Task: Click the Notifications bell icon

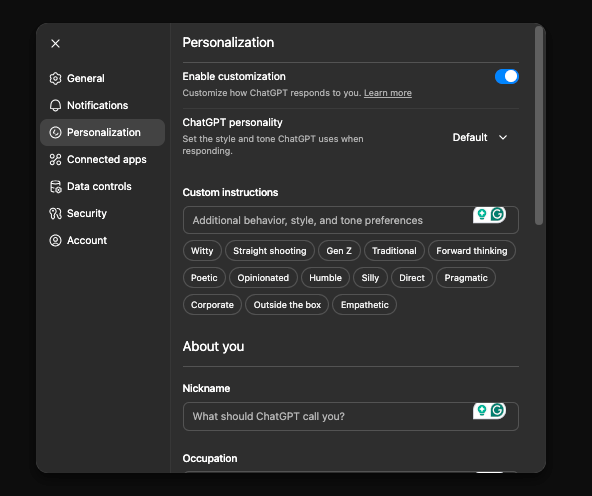Action: coord(56,105)
